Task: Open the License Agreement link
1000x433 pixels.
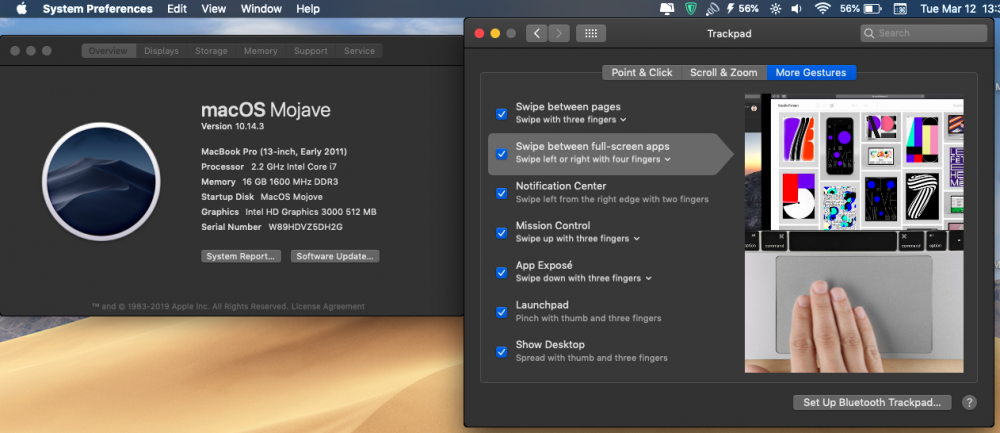Action: coord(328,307)
